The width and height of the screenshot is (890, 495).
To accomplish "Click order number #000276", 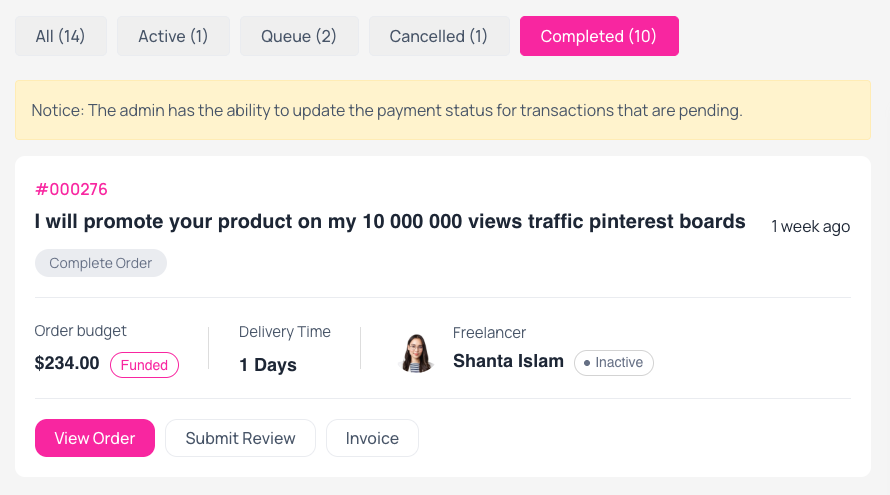I will point(71,189).
